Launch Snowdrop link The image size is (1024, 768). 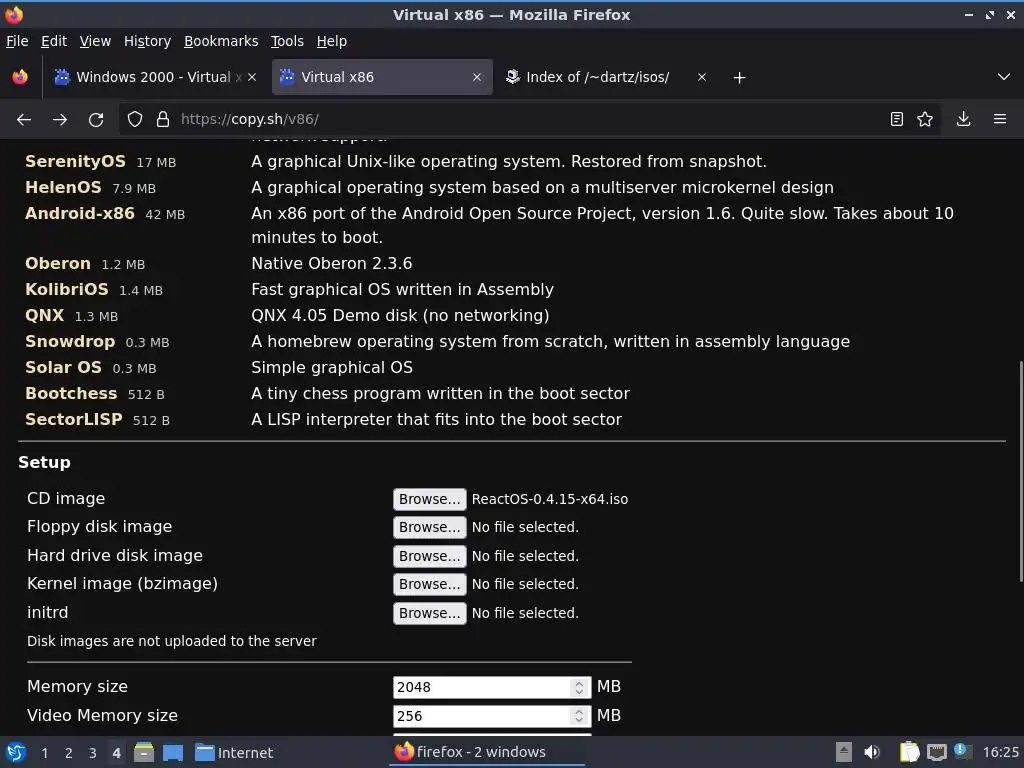pos(70,342)
